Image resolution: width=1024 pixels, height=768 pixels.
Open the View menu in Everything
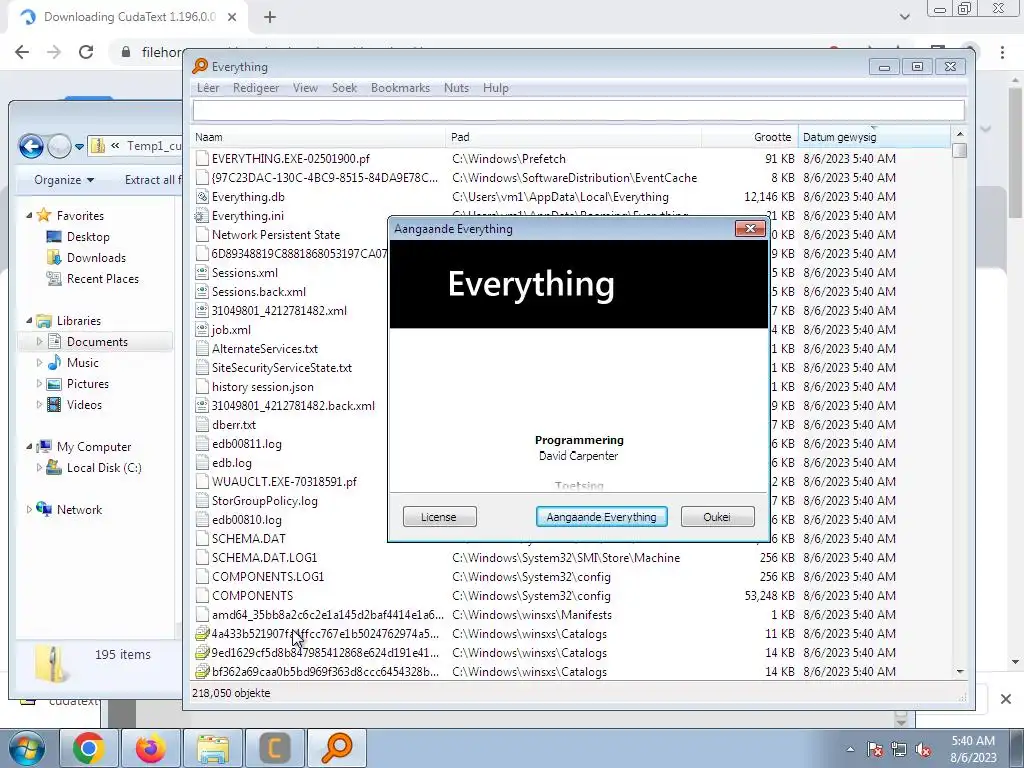click(305, 88)
